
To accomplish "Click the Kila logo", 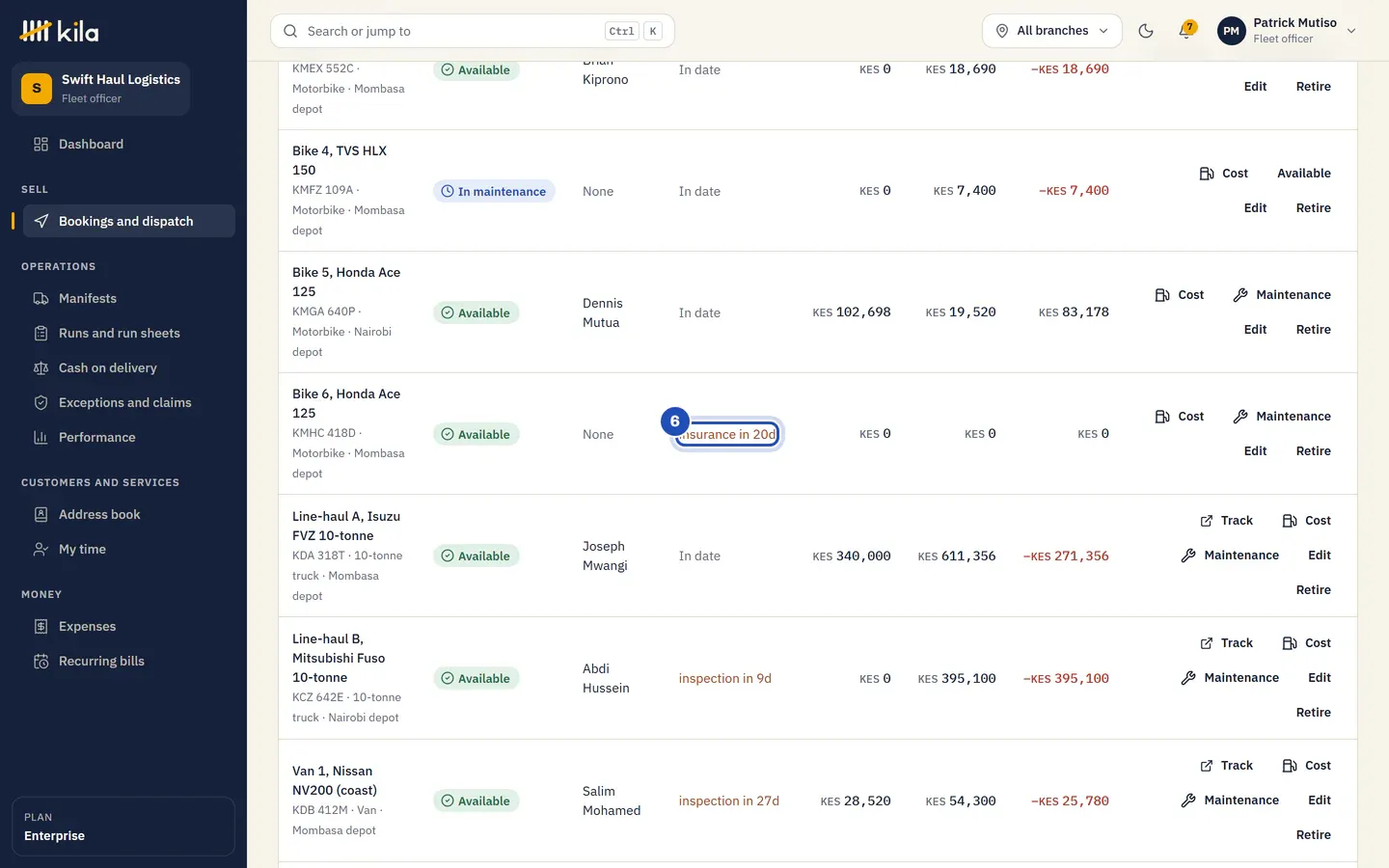I will coord(60,31).
